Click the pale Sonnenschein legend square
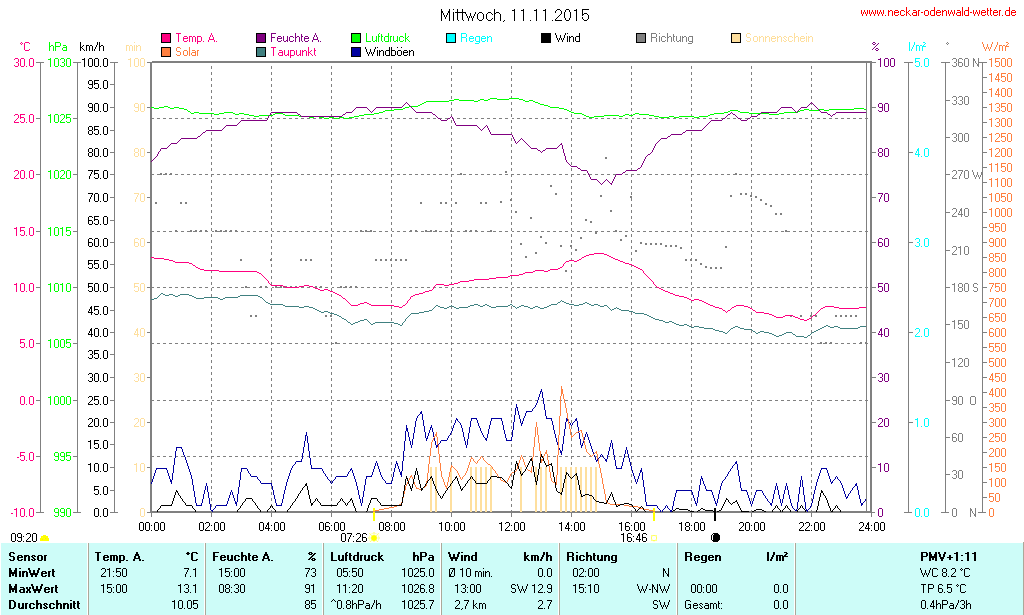Viewport: 1024px width, 615px height. 736,39
